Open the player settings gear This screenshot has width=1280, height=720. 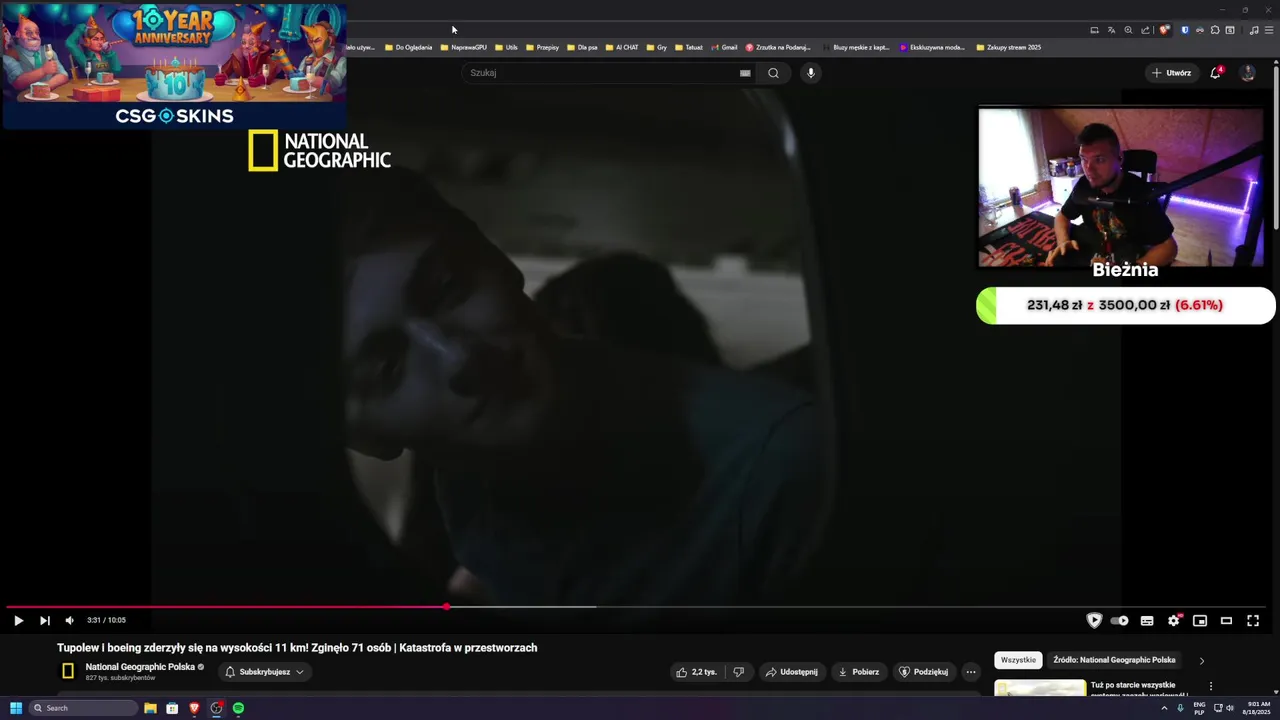coord(1174,621)
